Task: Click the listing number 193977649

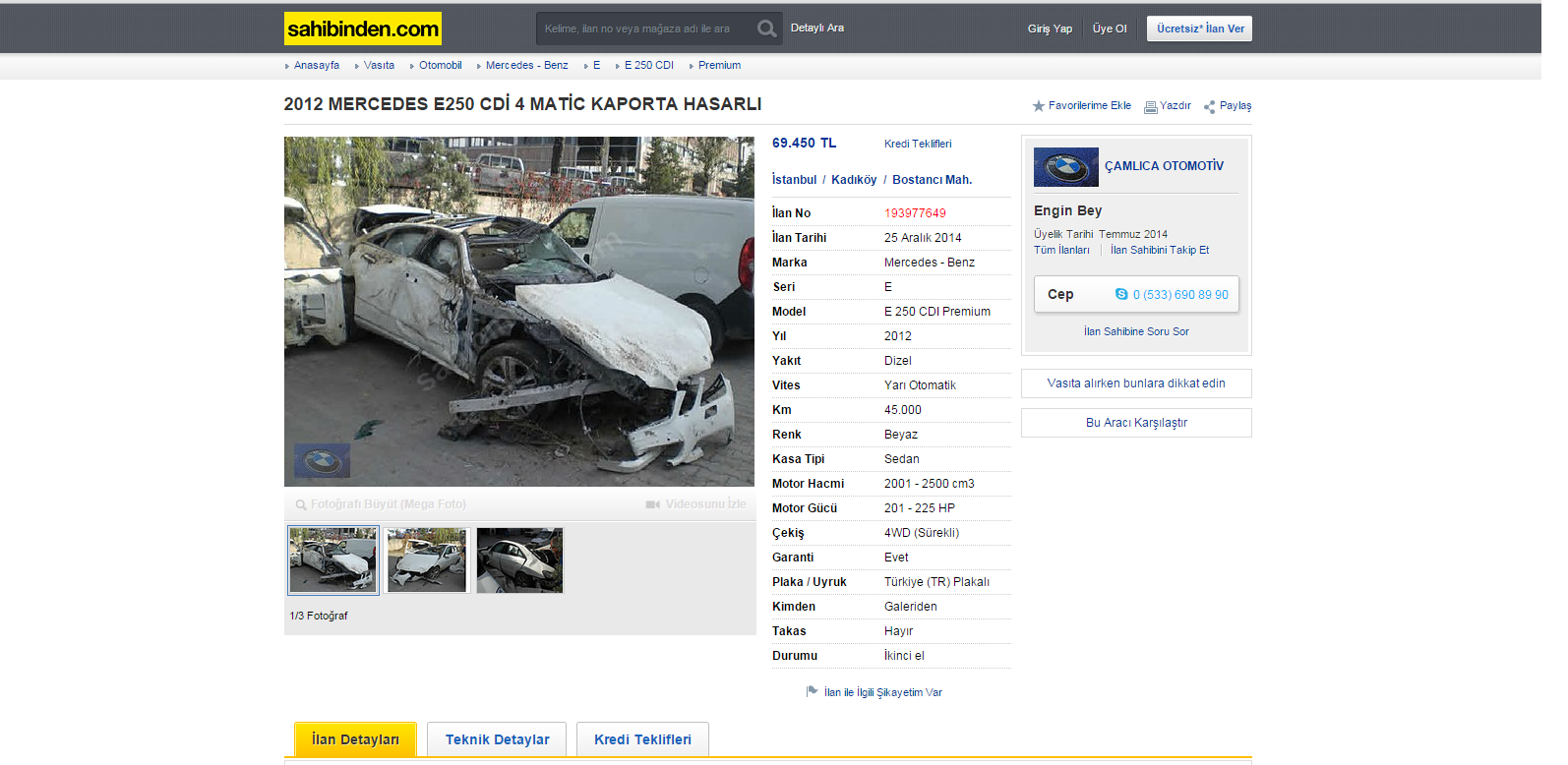Action: tap(915, 213)
